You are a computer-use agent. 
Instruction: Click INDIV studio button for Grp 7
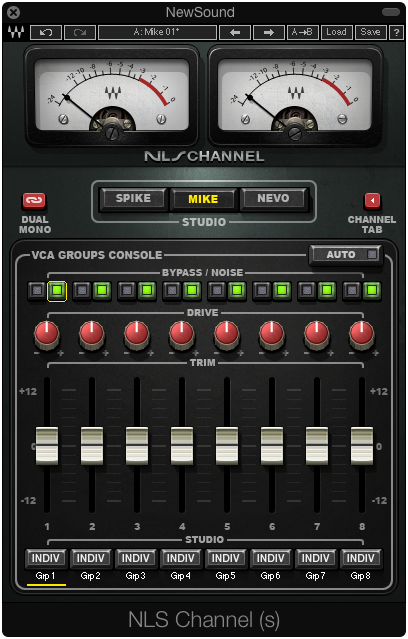pos(315,558)
